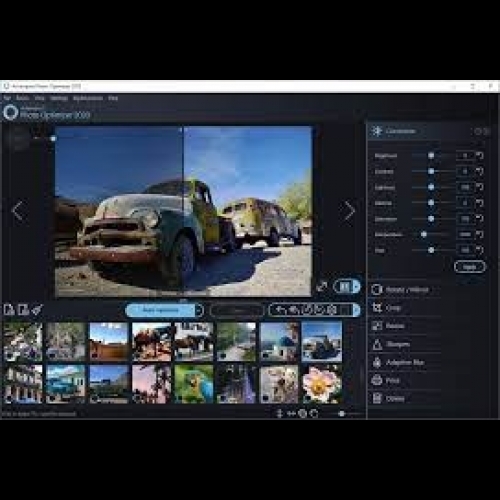500x500 pixels.
Task: Click the Brightness value input field
Action: [465, 155]
